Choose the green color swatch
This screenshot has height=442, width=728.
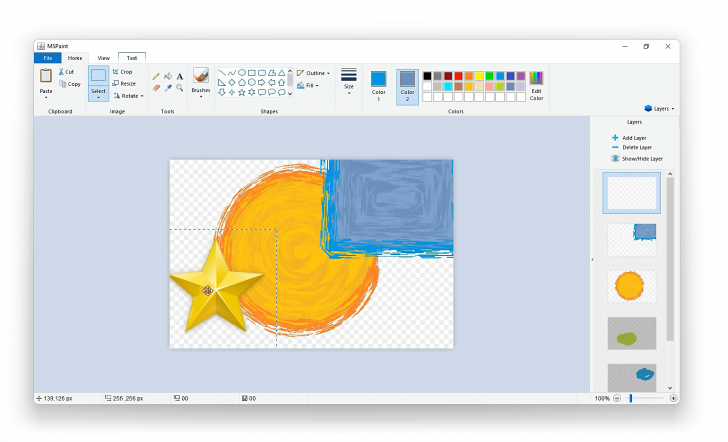pyautogui.click(x=489, y=76)
